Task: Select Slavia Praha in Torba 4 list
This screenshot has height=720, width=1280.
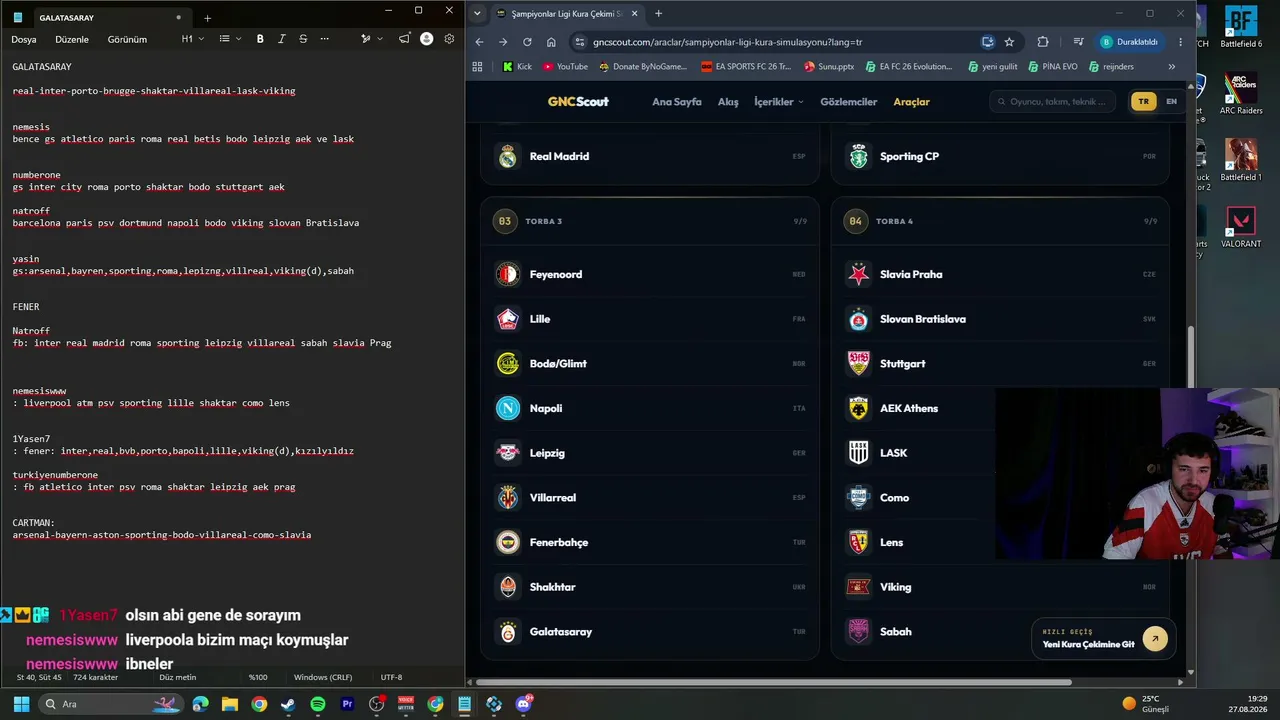Action: tap(1000, 274)
